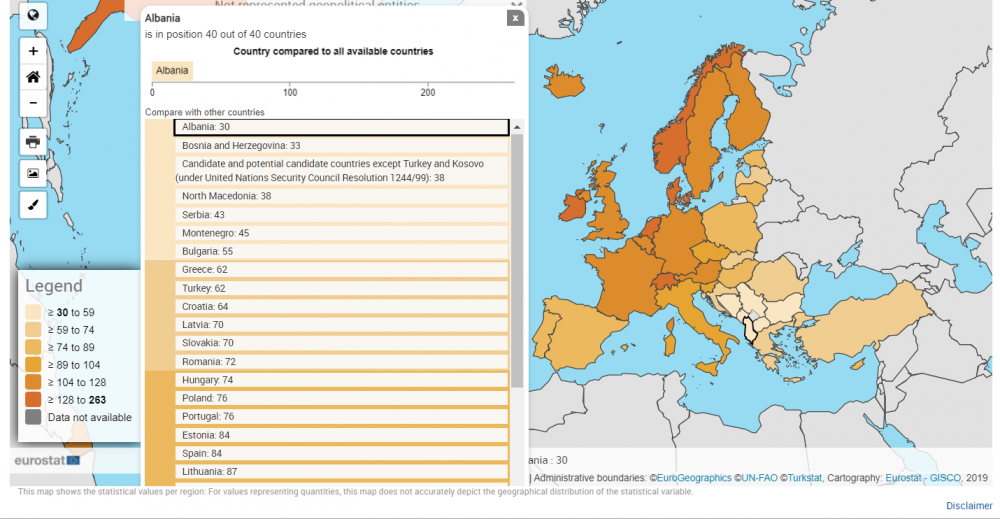Screen dimensions: 1000x519
Task: Zoom out with the minus button
Action: tap(33, 103)
